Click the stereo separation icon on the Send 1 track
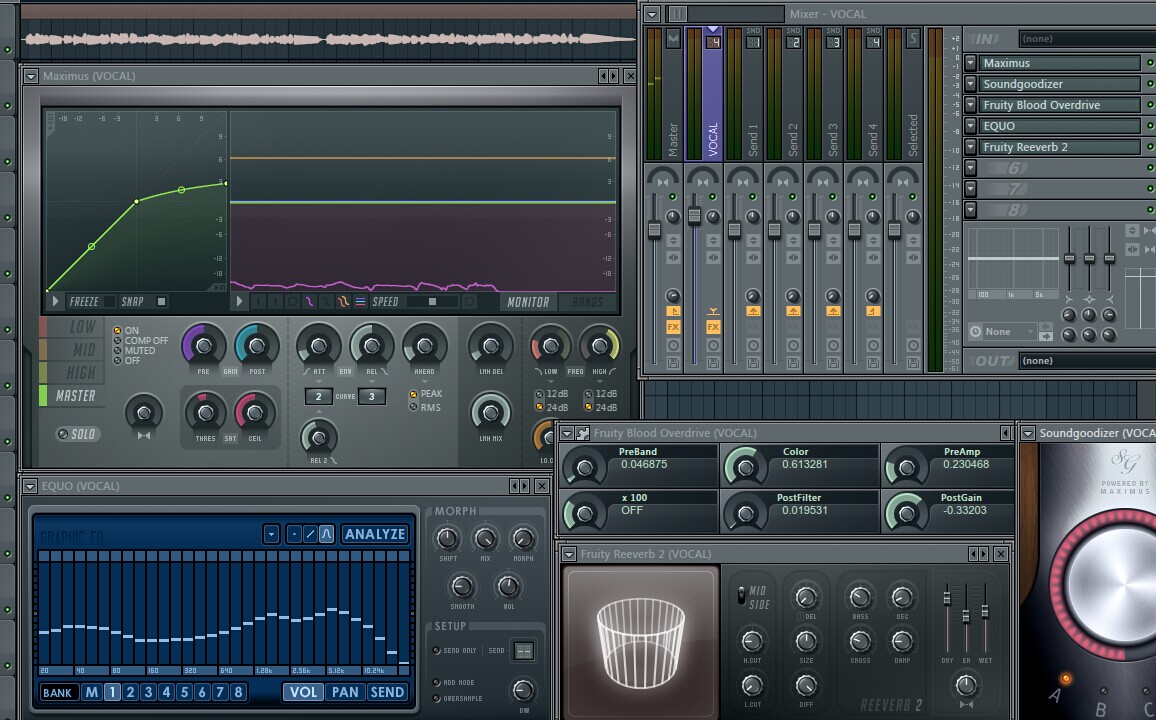Screen dimensions: 1156x720 tap(753, 257)
